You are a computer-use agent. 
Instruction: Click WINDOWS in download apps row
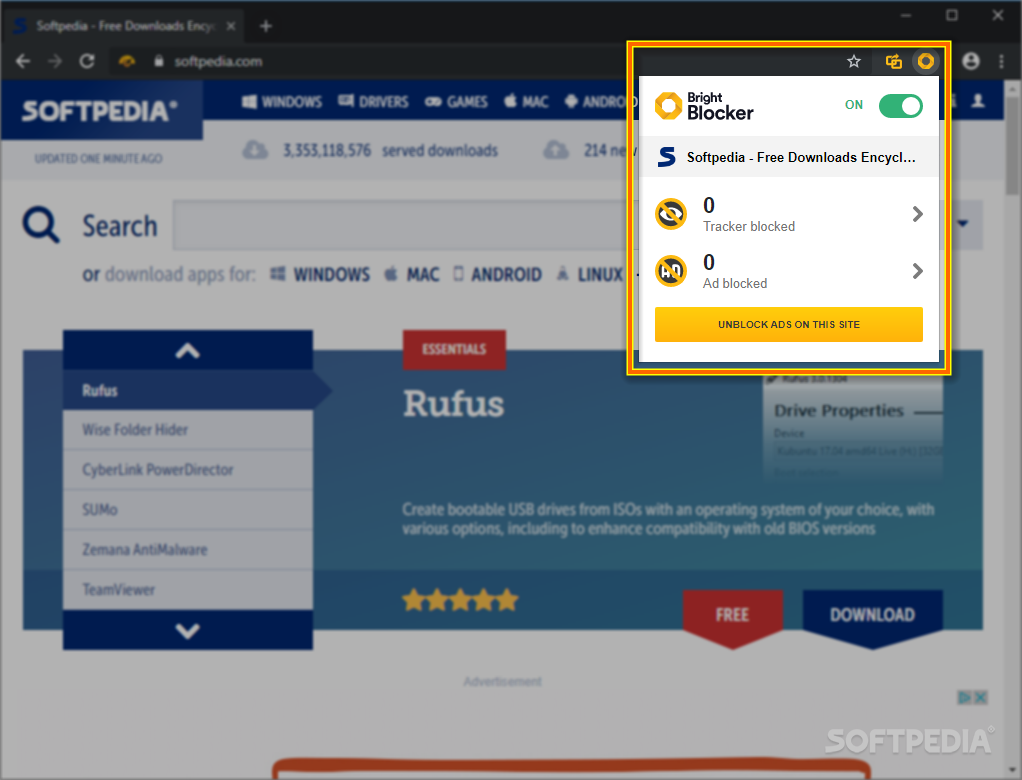click(x=320, y=274)
